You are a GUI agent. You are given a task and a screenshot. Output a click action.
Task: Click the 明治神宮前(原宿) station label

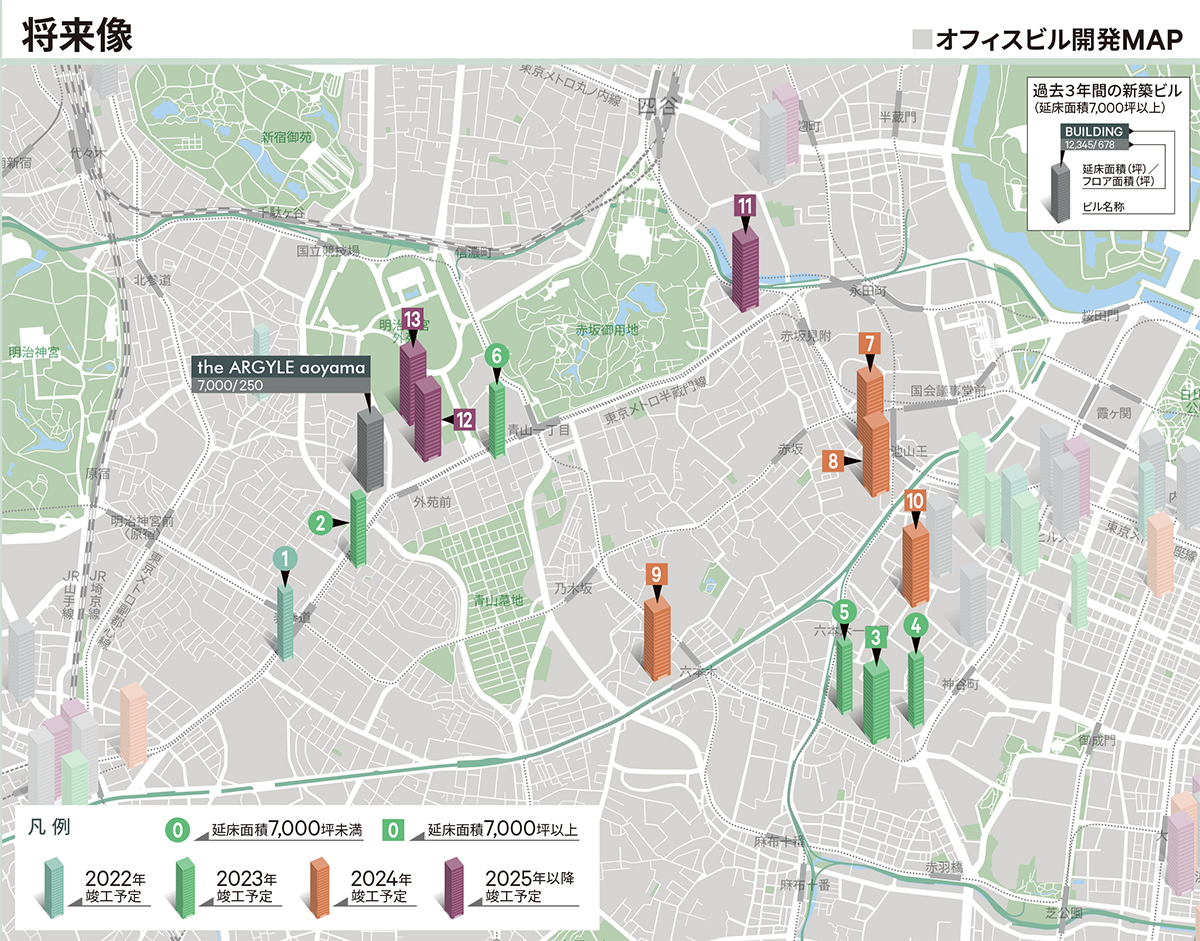tap(142, 527)
